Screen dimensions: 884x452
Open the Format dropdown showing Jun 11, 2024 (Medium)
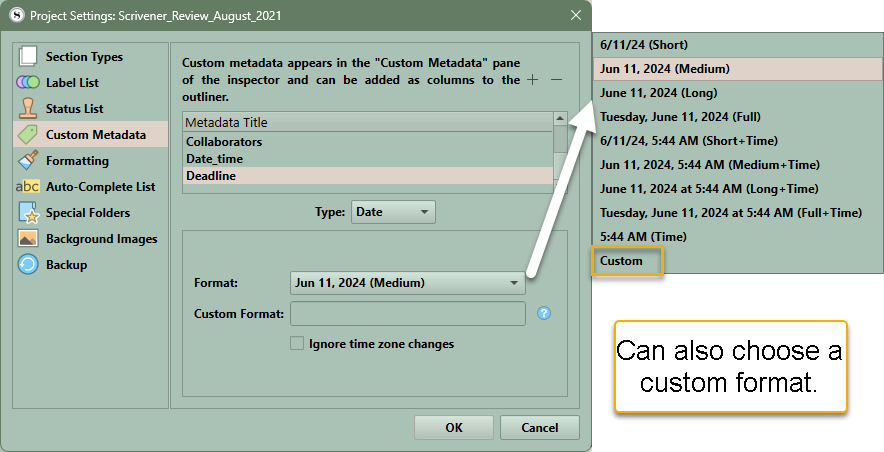[x=408, y=283]
